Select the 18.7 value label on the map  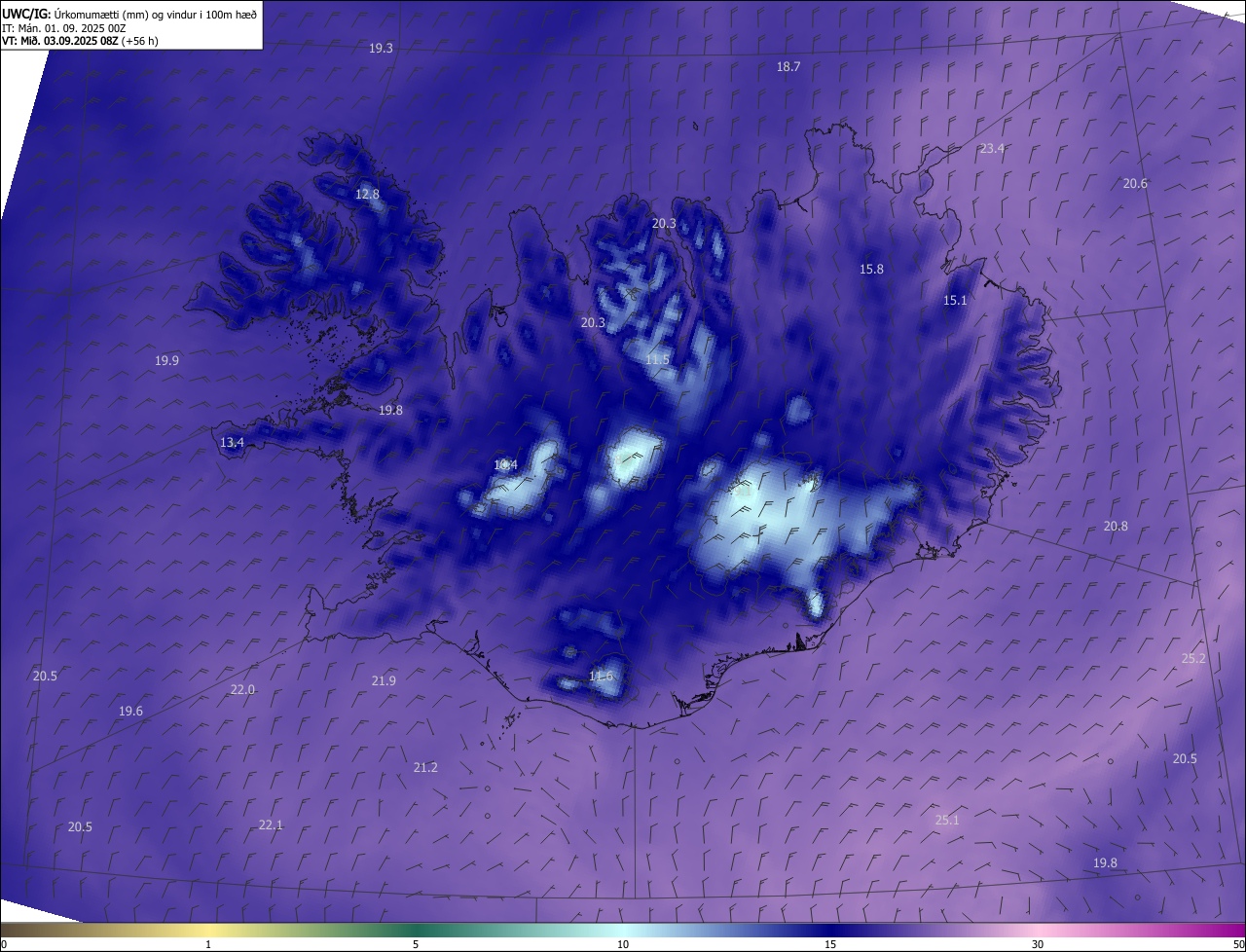pos(788,67)
